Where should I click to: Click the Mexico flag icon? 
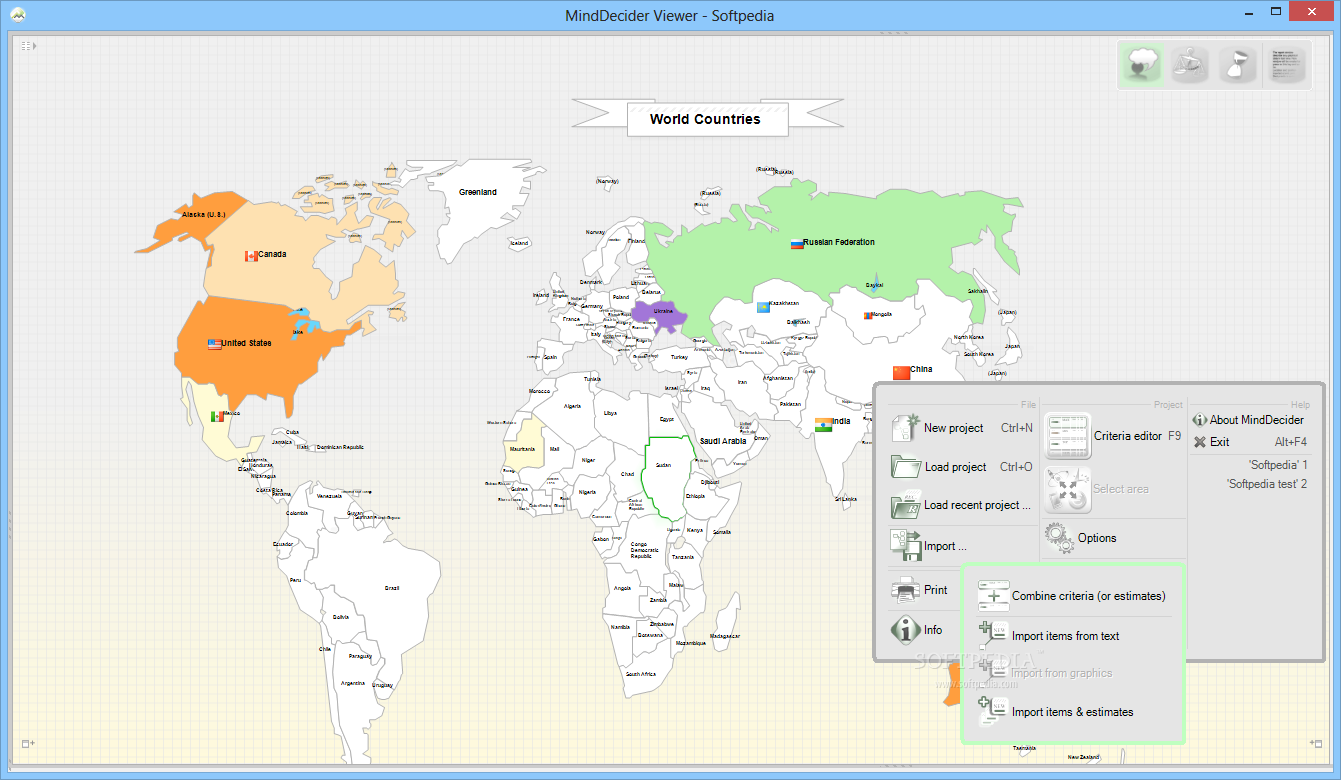click(x=217, y=416)
